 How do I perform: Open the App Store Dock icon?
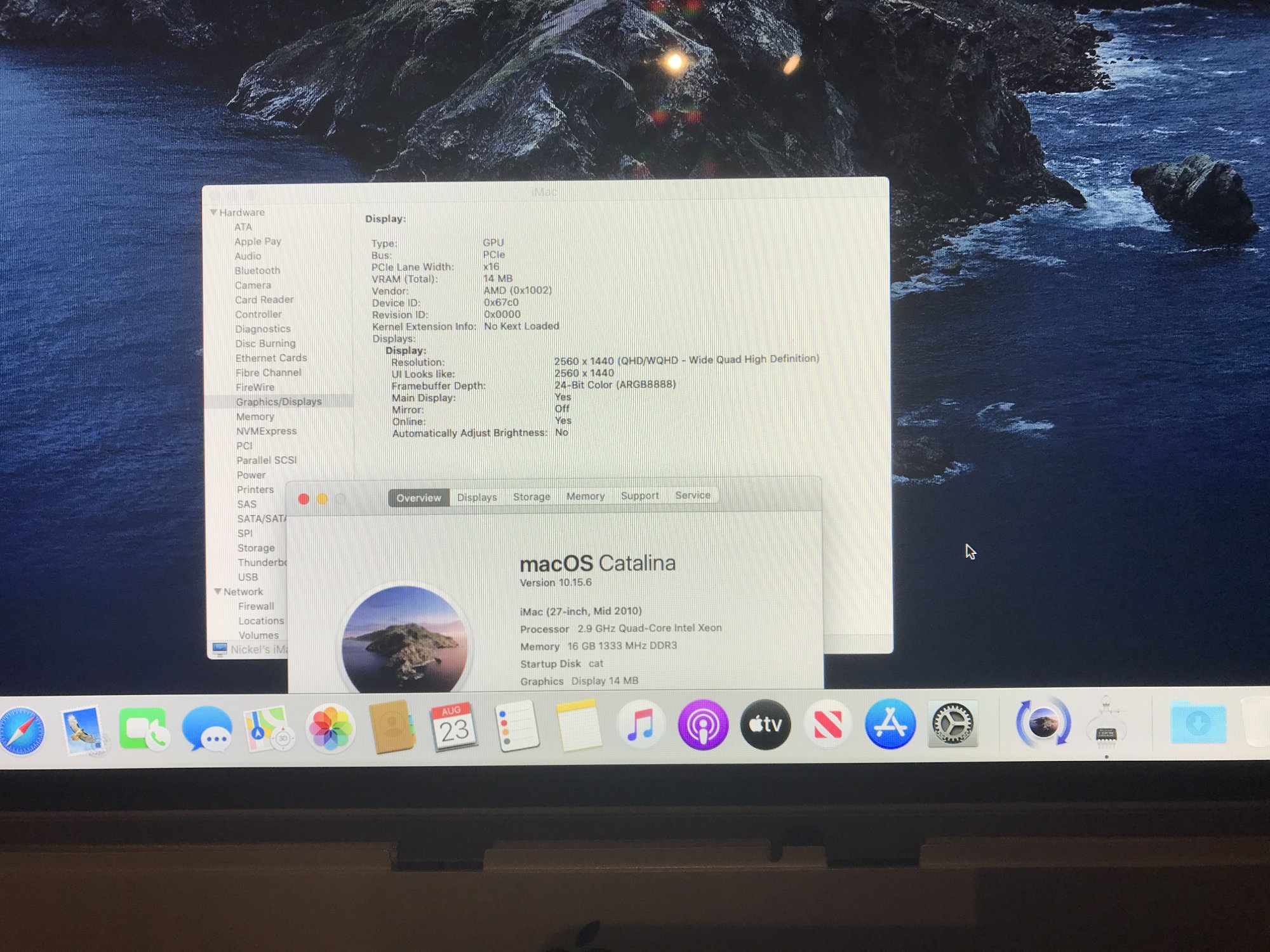tap(890, 724)
